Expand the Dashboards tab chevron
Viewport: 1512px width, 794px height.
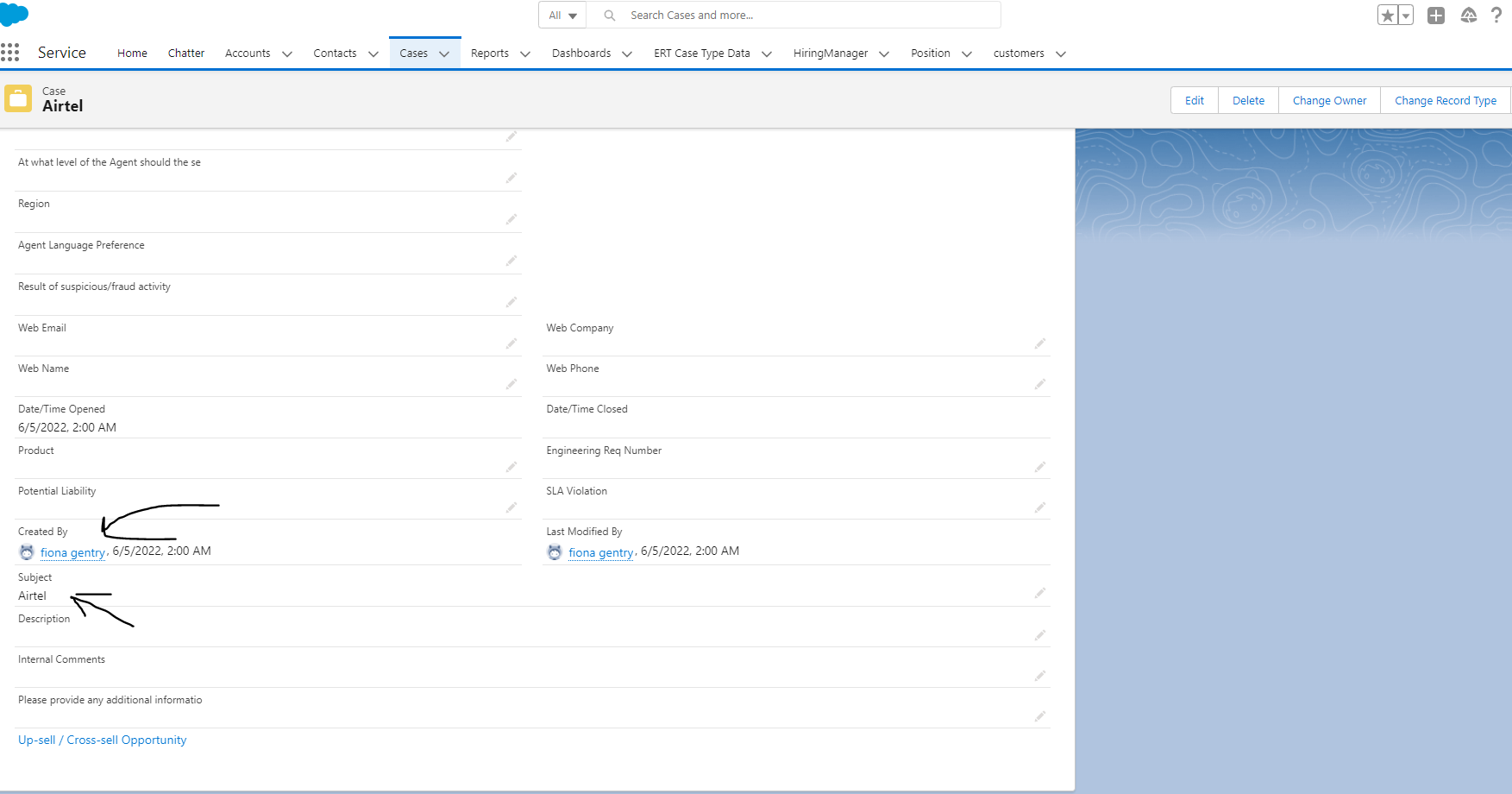pos(627,54)
